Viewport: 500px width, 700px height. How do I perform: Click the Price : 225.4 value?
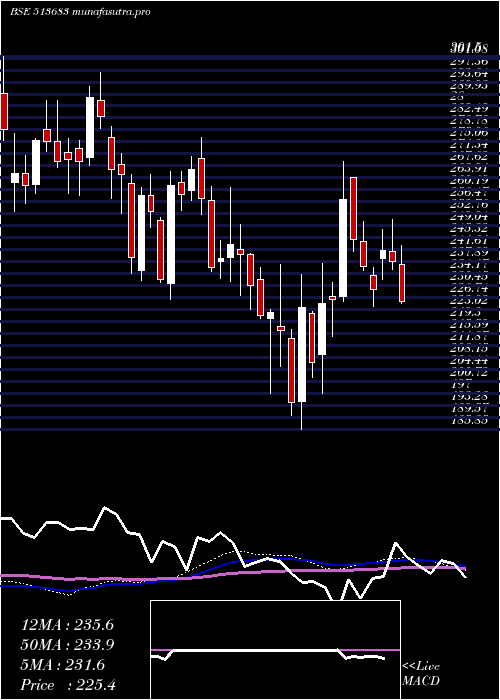click(x=68, y=685)
